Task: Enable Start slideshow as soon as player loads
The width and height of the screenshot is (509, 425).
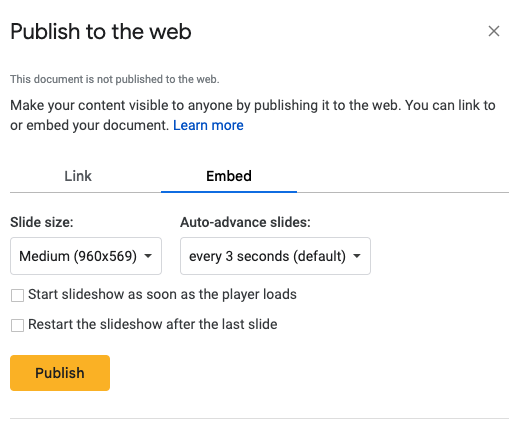Action: click(x=17, y=295)
